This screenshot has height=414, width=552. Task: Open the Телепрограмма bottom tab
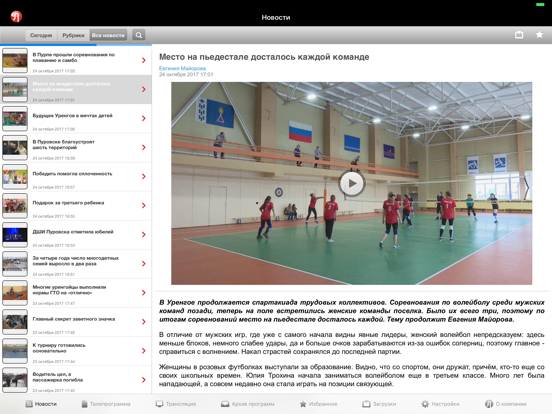coord(106,404)
